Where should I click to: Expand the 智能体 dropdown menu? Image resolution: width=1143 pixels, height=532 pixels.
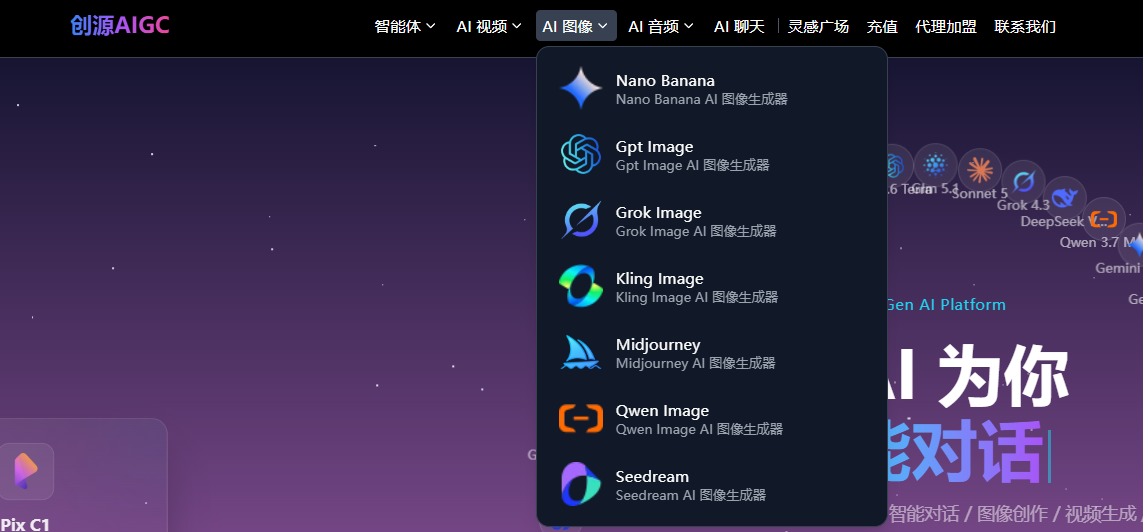(405, 26)
